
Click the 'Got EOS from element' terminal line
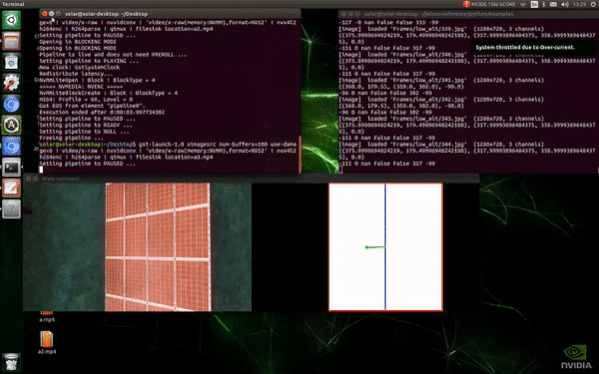pos(92,106)
